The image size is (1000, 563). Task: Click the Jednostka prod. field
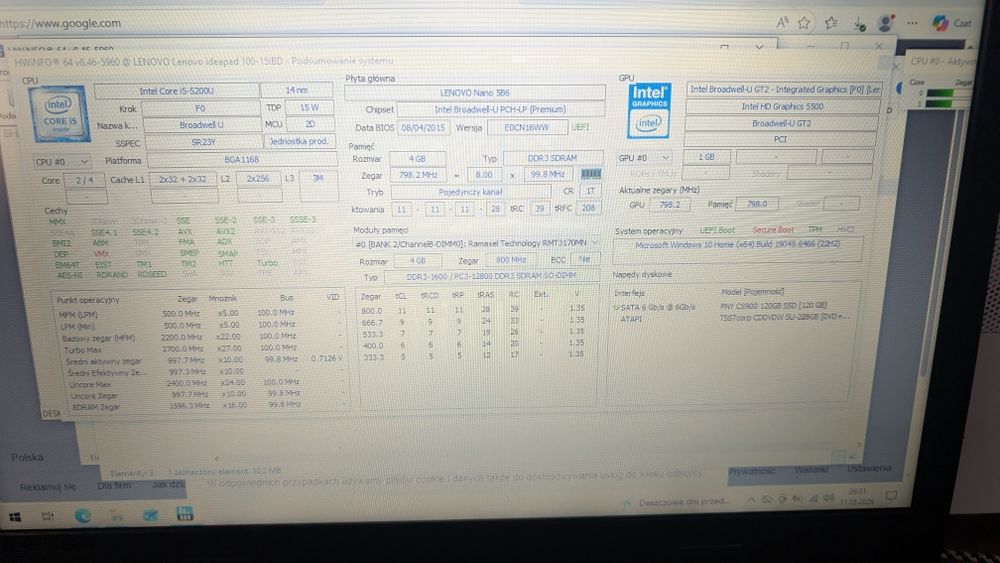[298, 141]
